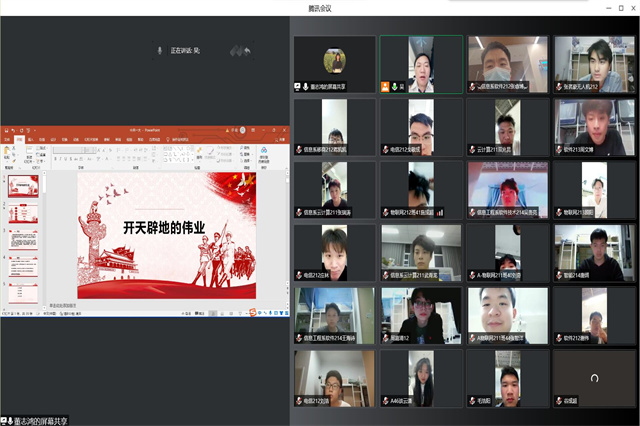Image resolution: width=640 pixels, height=426 pixels.
Task: Click the microphone icon beside the speaking indicator
Action: [x=160, y=50]
